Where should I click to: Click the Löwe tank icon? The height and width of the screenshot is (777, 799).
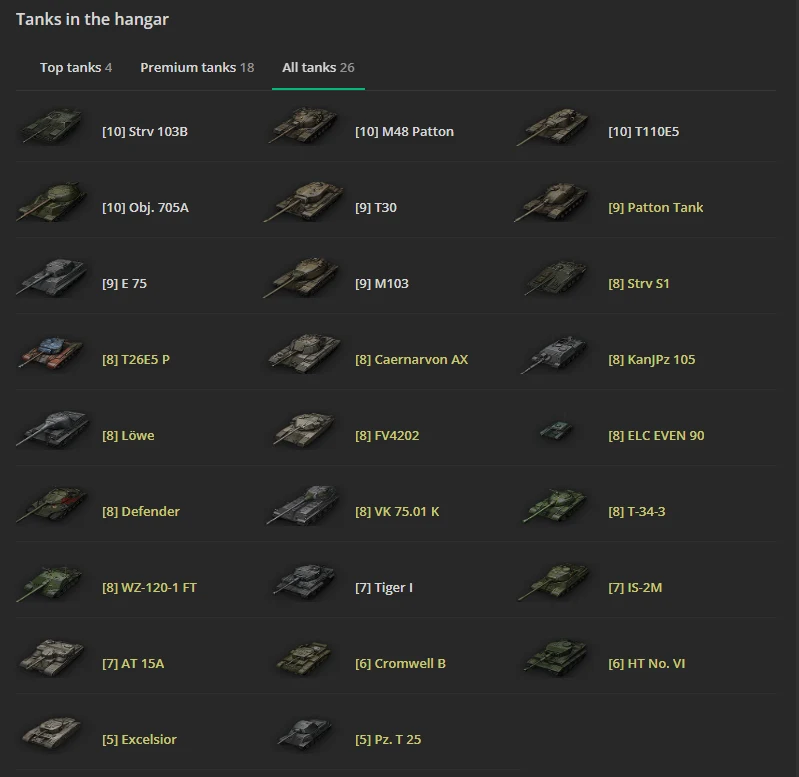pyautogui.click(x=53, y=430)
